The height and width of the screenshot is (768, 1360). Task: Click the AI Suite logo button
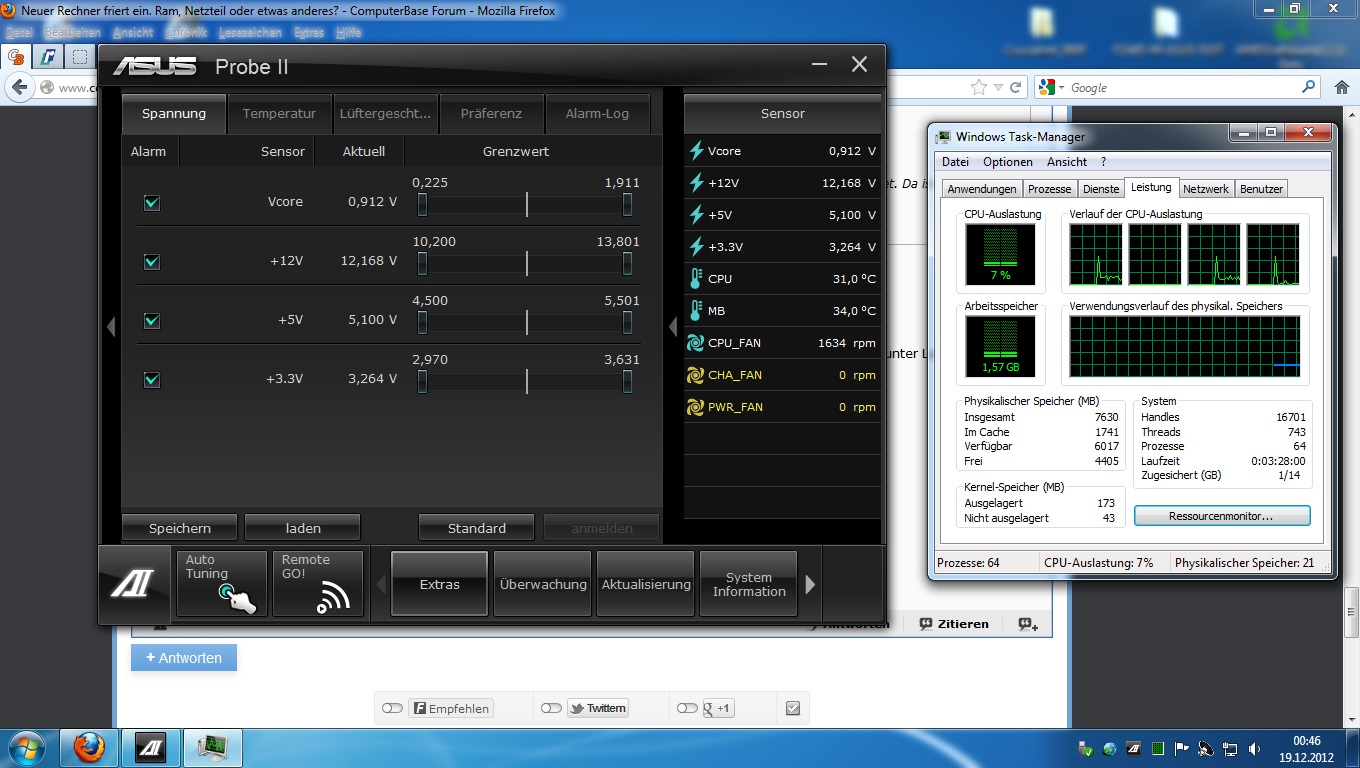click(x=136, y=584)
